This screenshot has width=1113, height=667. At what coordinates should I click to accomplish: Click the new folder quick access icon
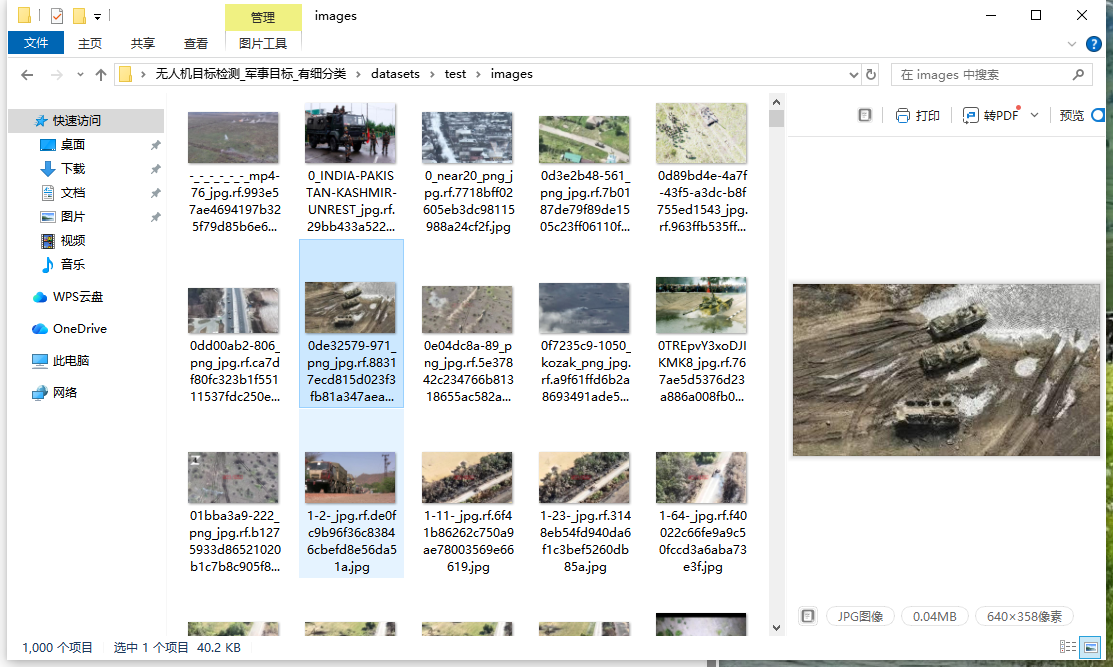(x=79, y=16)
